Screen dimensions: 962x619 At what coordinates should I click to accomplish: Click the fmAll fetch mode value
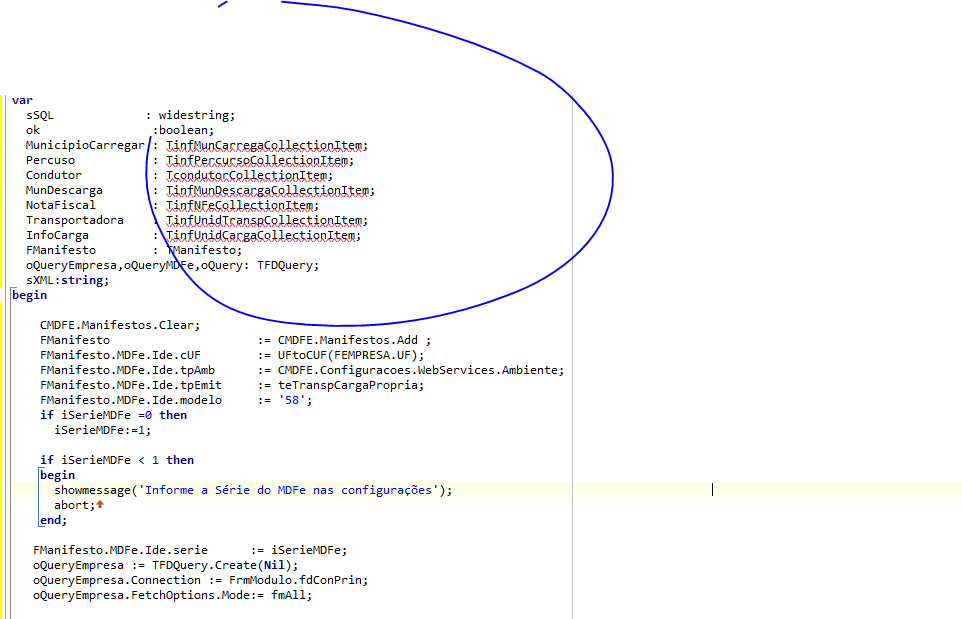coord(288,595)
